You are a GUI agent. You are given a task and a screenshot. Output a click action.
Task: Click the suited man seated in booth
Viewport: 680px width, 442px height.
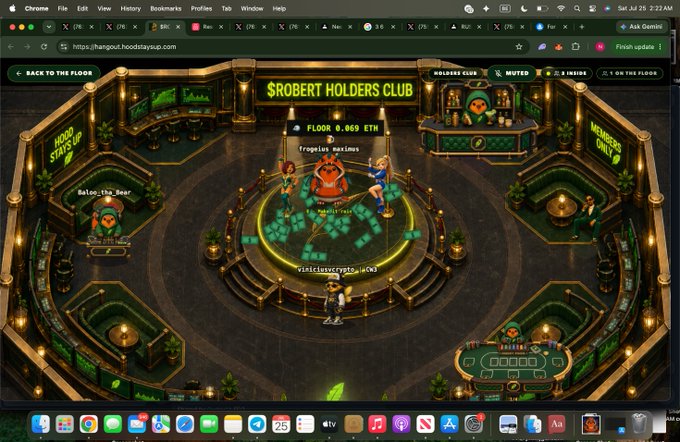tap(587, 218)
